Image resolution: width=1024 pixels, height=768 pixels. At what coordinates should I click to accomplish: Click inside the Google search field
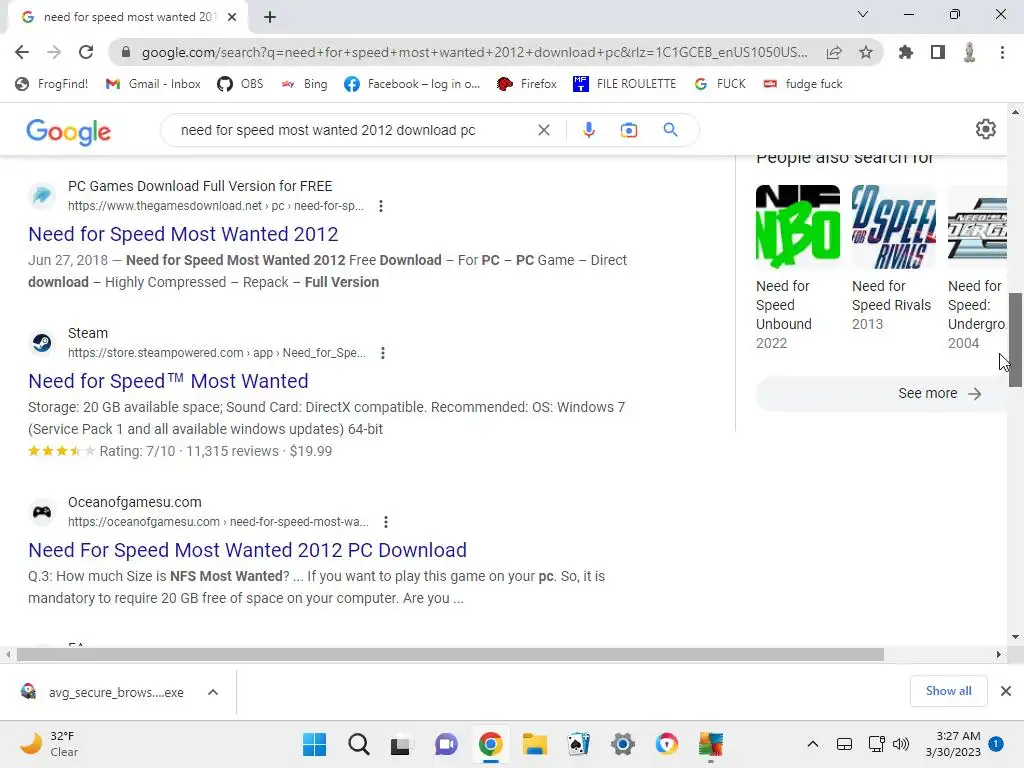click(353, 130)
